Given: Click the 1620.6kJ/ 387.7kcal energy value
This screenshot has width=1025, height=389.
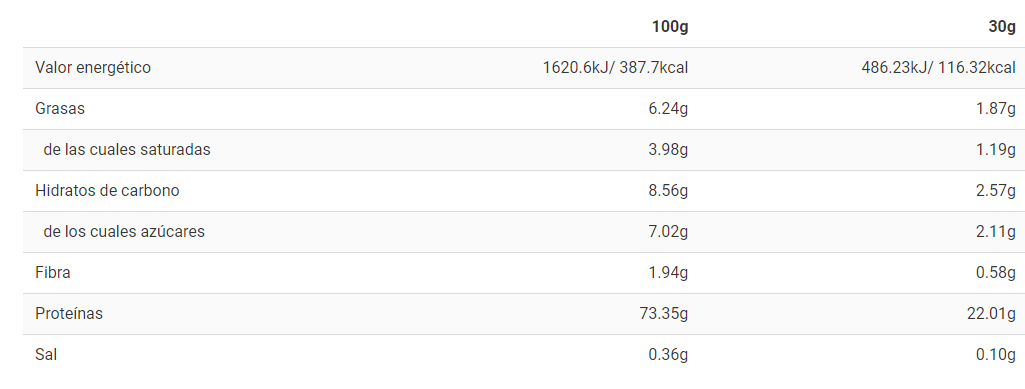Looking at the screenshot, I should pyautogui.click(x=615, y=67).
